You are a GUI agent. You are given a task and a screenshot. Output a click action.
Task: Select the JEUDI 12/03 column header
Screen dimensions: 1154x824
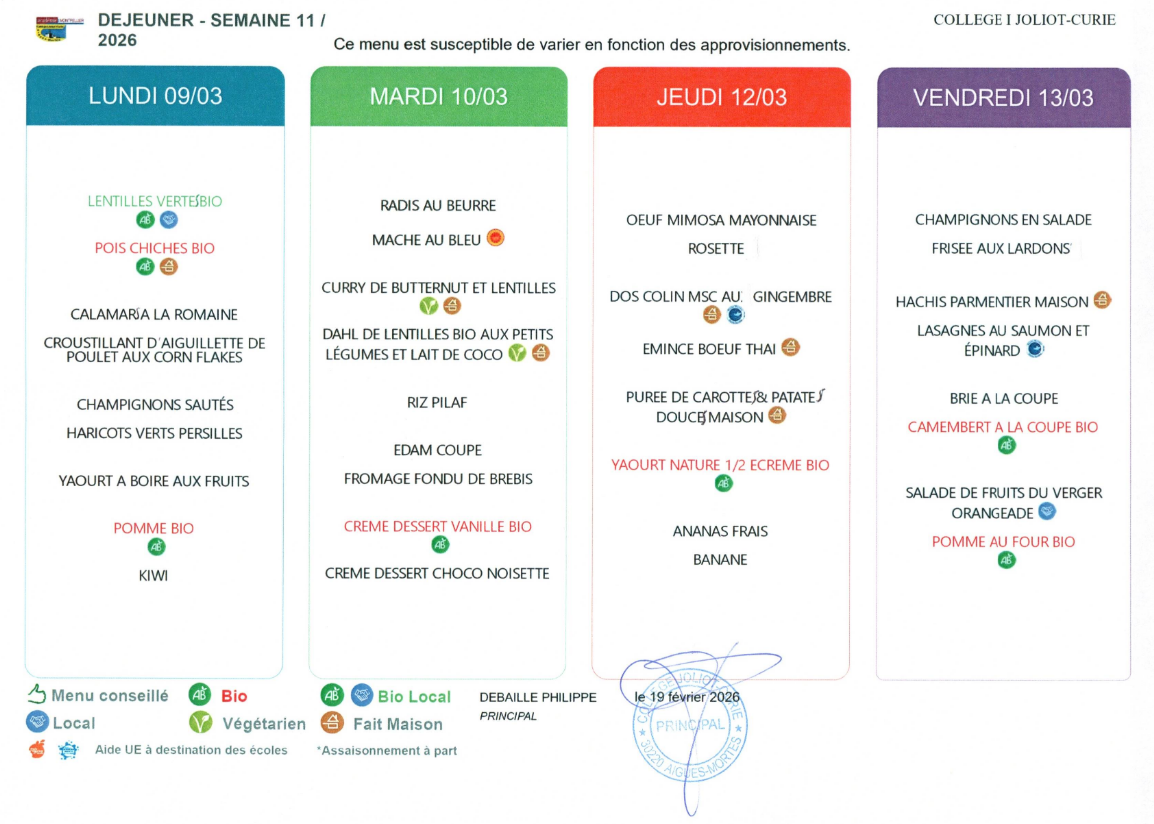pyautogui.click(x=721, y=97)
